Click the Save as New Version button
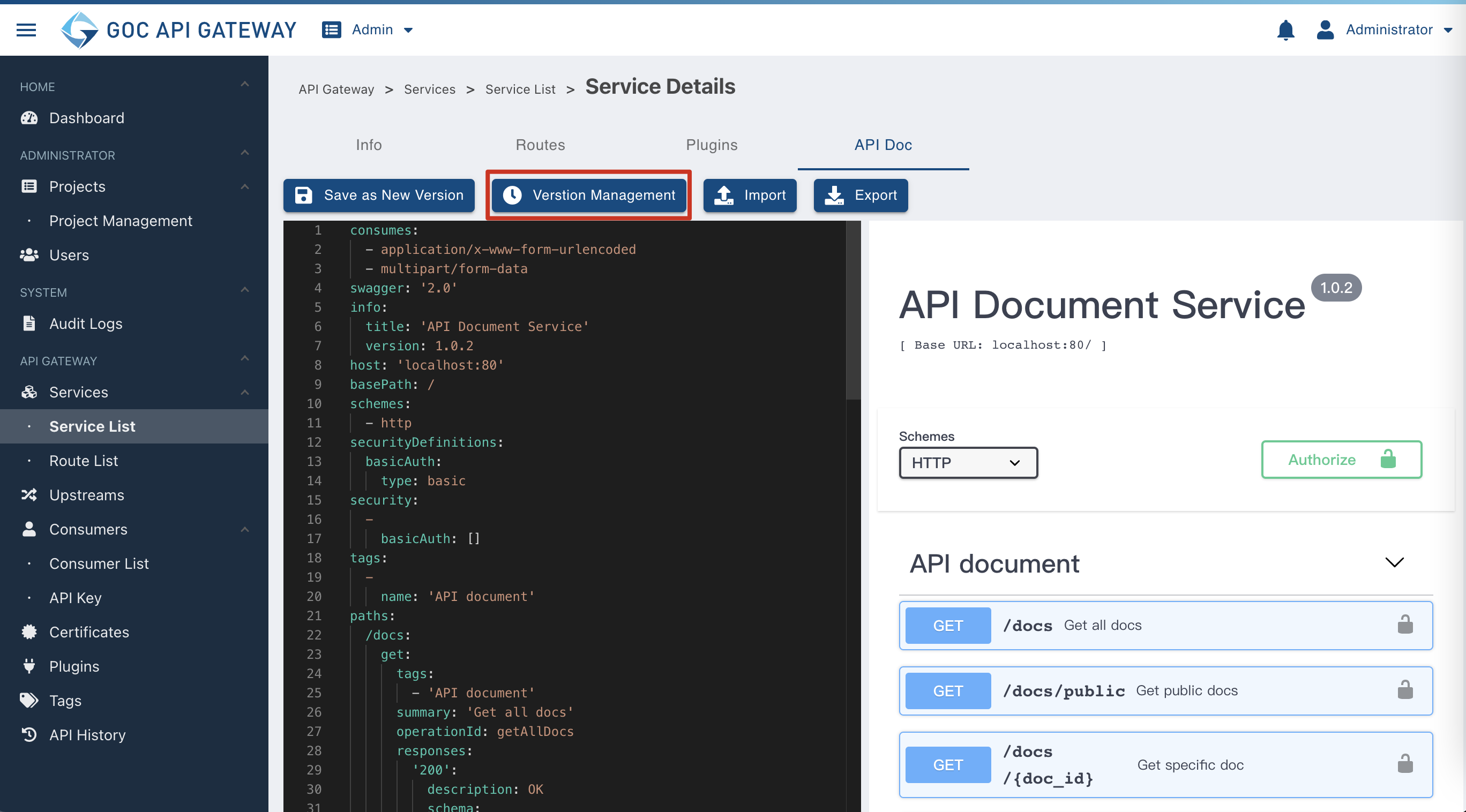This screenshot has width=1466, height=812. 379,195
